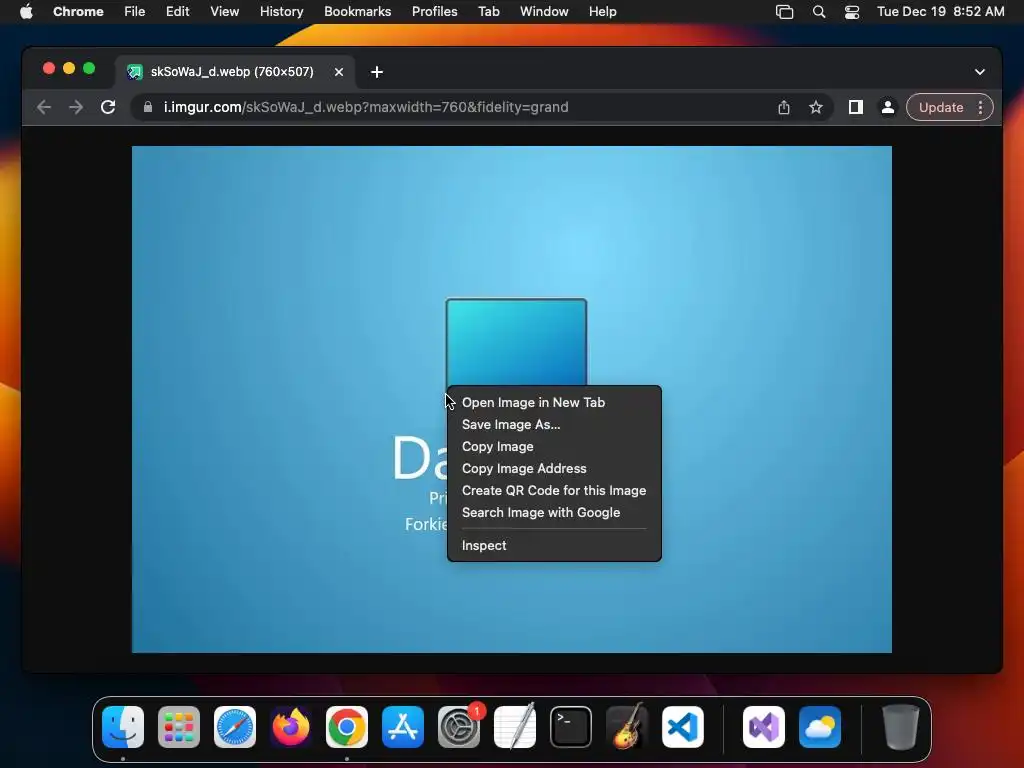
Task: Open the App Store from the Dock
Action: 403,727
